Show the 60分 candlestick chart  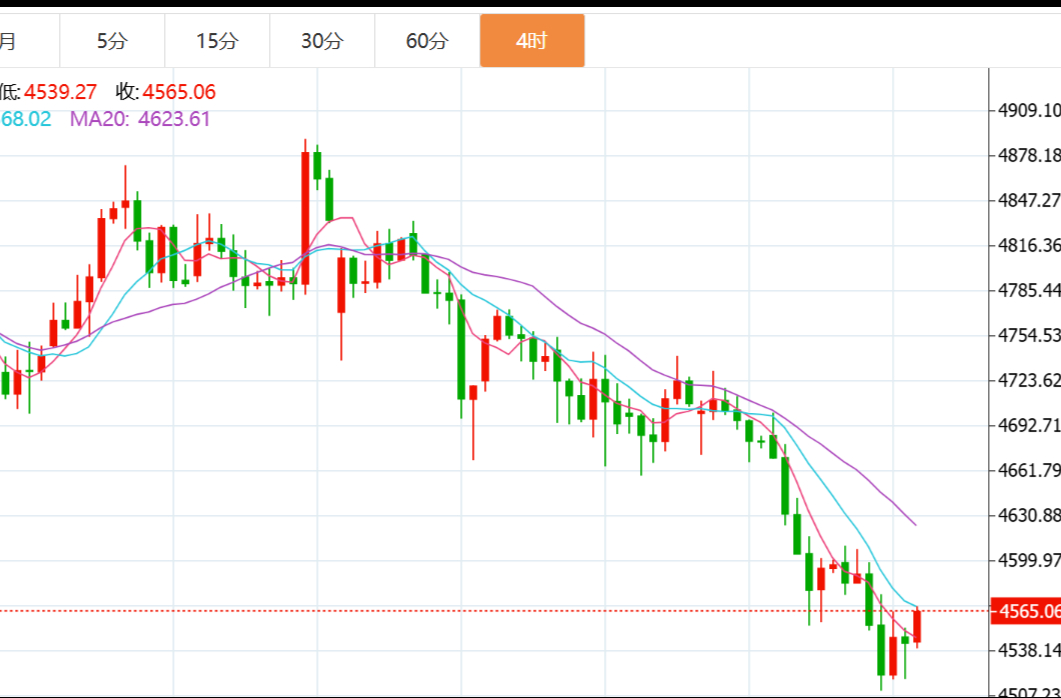pyautogui.click(x=427, y=41)
